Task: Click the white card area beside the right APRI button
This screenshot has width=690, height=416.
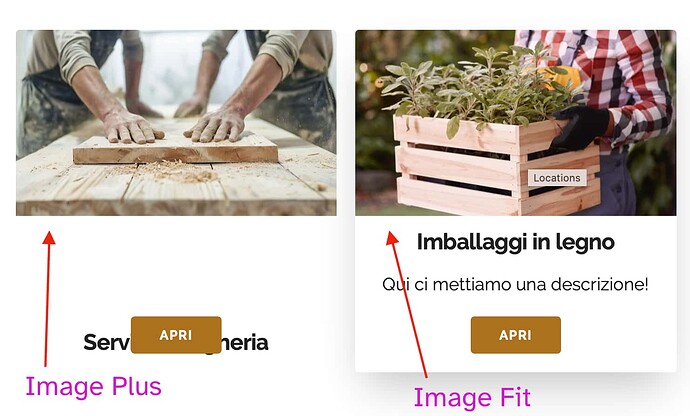Action: (x=616, y=337)
